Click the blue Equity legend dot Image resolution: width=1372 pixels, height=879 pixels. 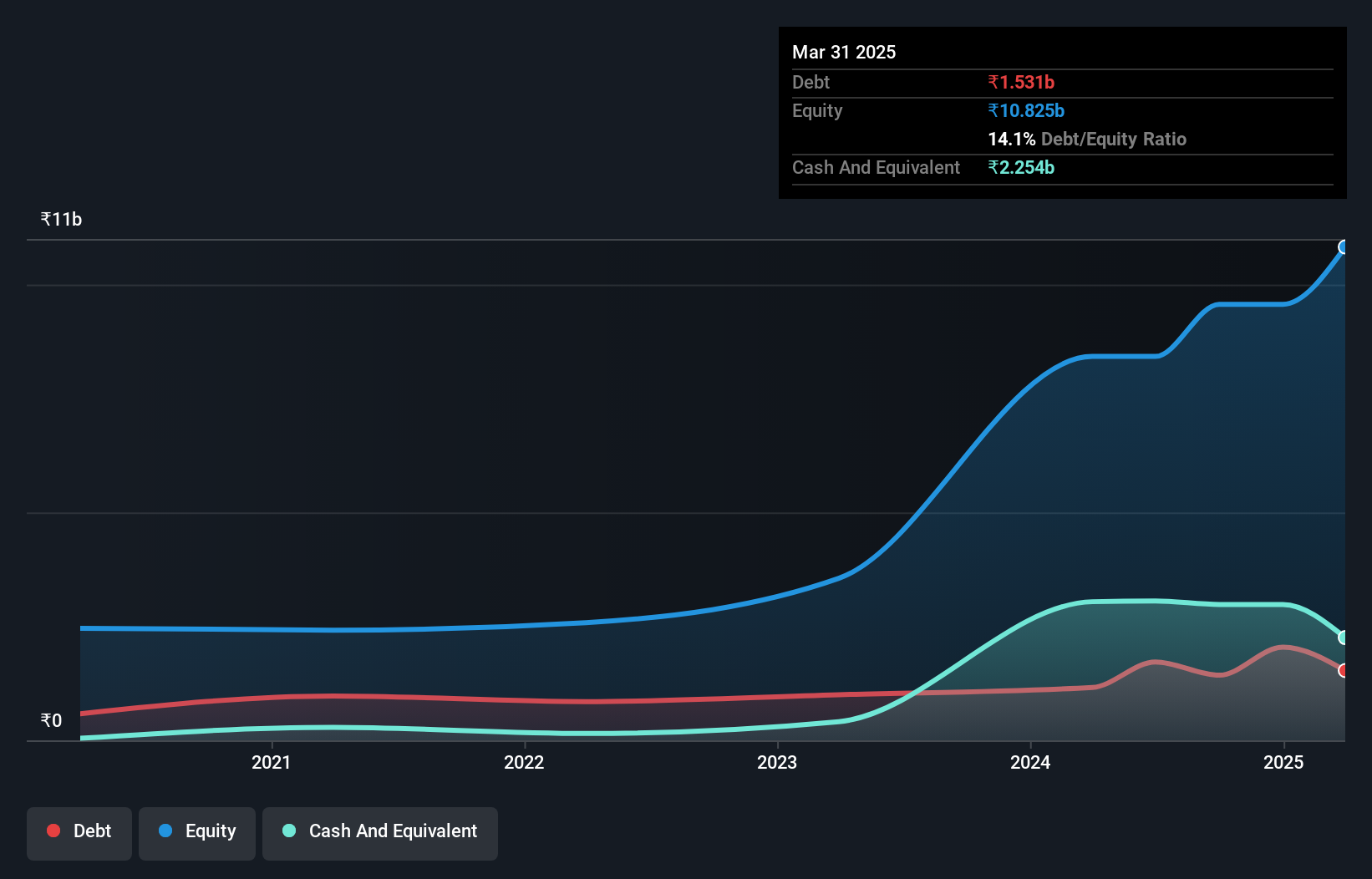point(167,831)
